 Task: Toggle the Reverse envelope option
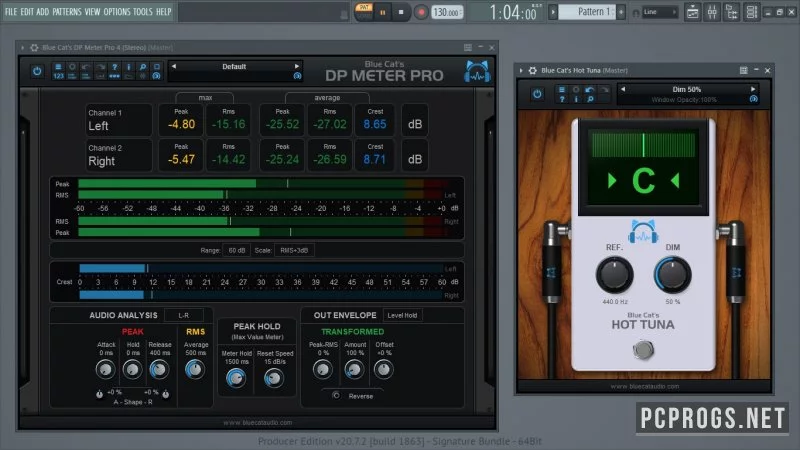[x=336, y=395]
